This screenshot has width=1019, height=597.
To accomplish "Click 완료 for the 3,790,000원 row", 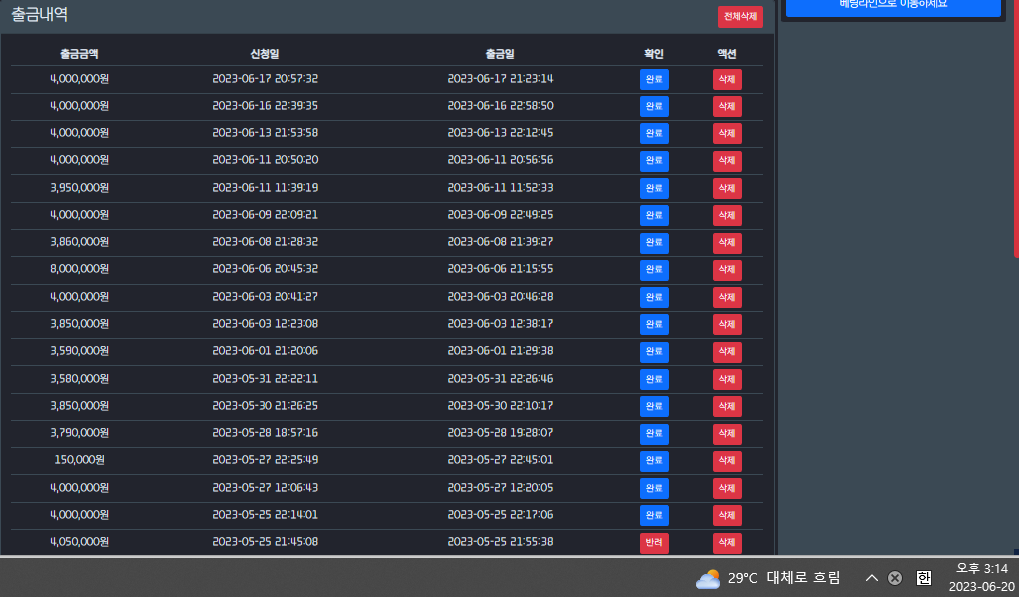I will 654,433.
